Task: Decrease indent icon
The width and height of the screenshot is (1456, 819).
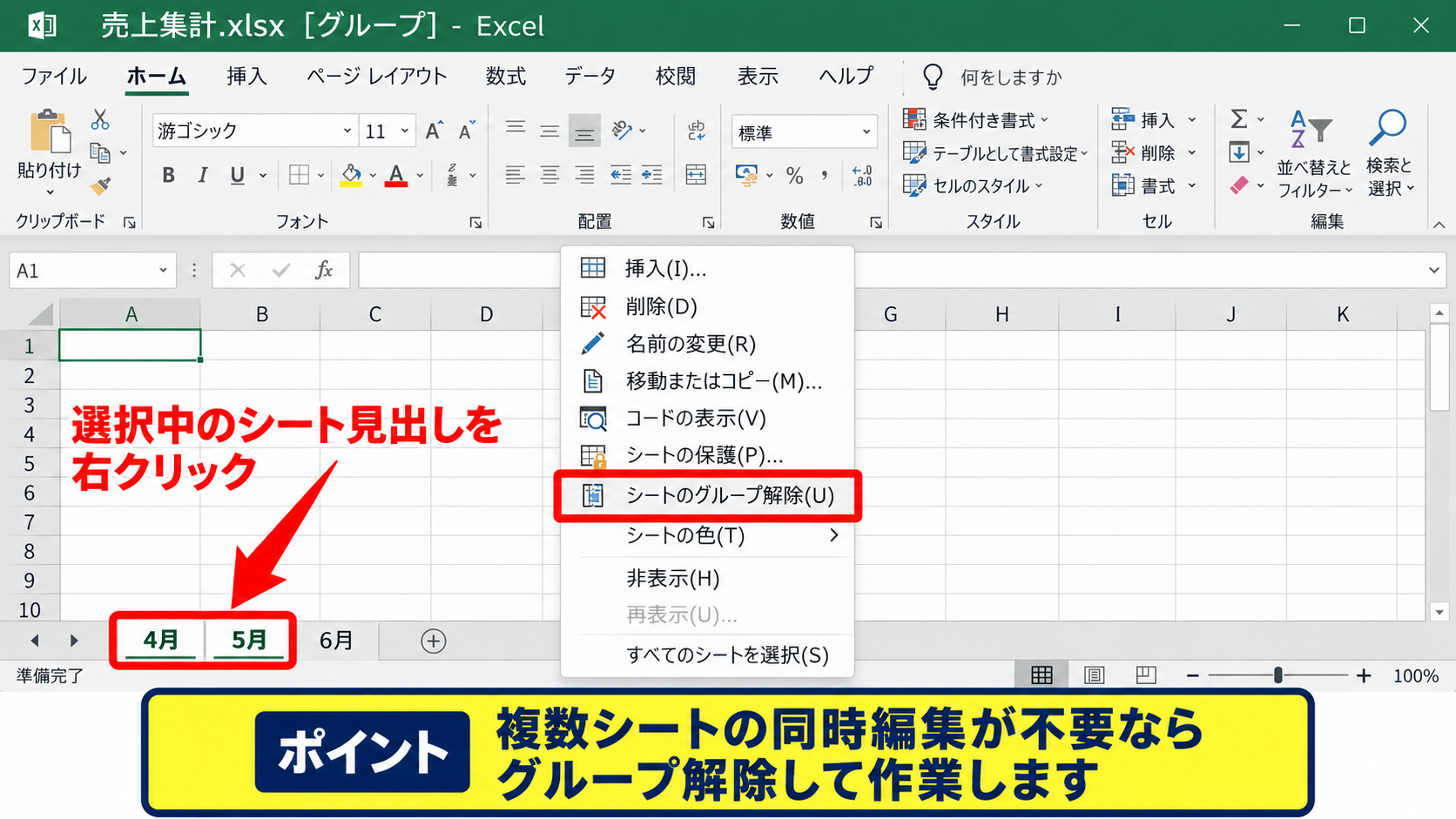Action: pyautogui.click(x=620, y=175)
